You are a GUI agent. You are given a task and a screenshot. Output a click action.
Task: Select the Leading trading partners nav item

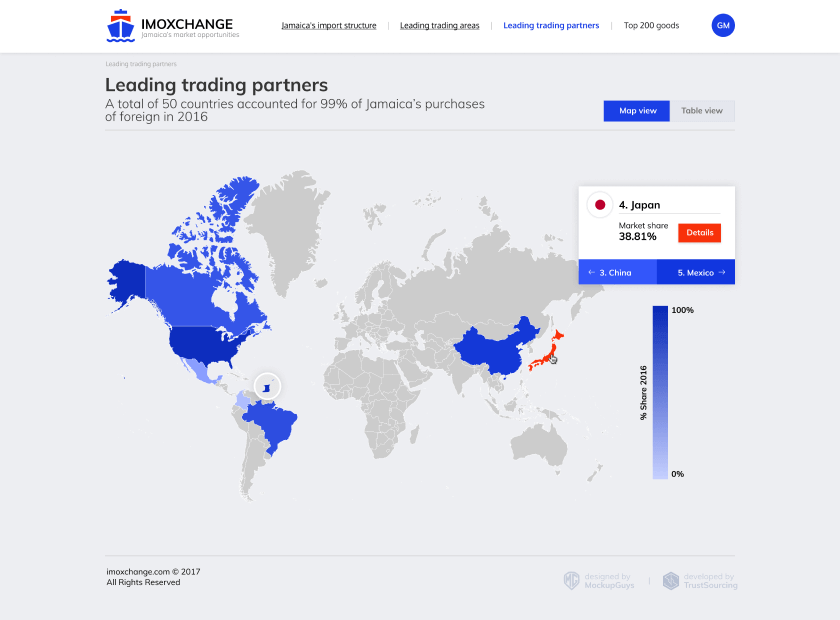click(x=551, y=25)
